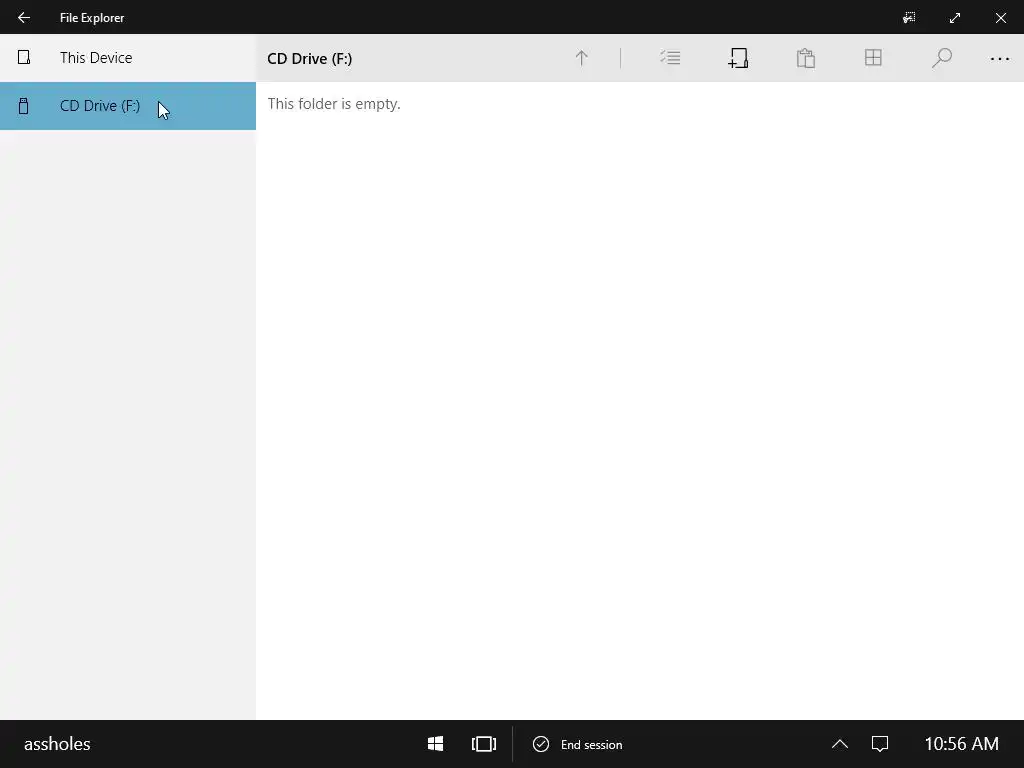The image size is (1024, 768).
Task: Click the 'This folder is empty.' message
Action: click(x=334, y=104)
